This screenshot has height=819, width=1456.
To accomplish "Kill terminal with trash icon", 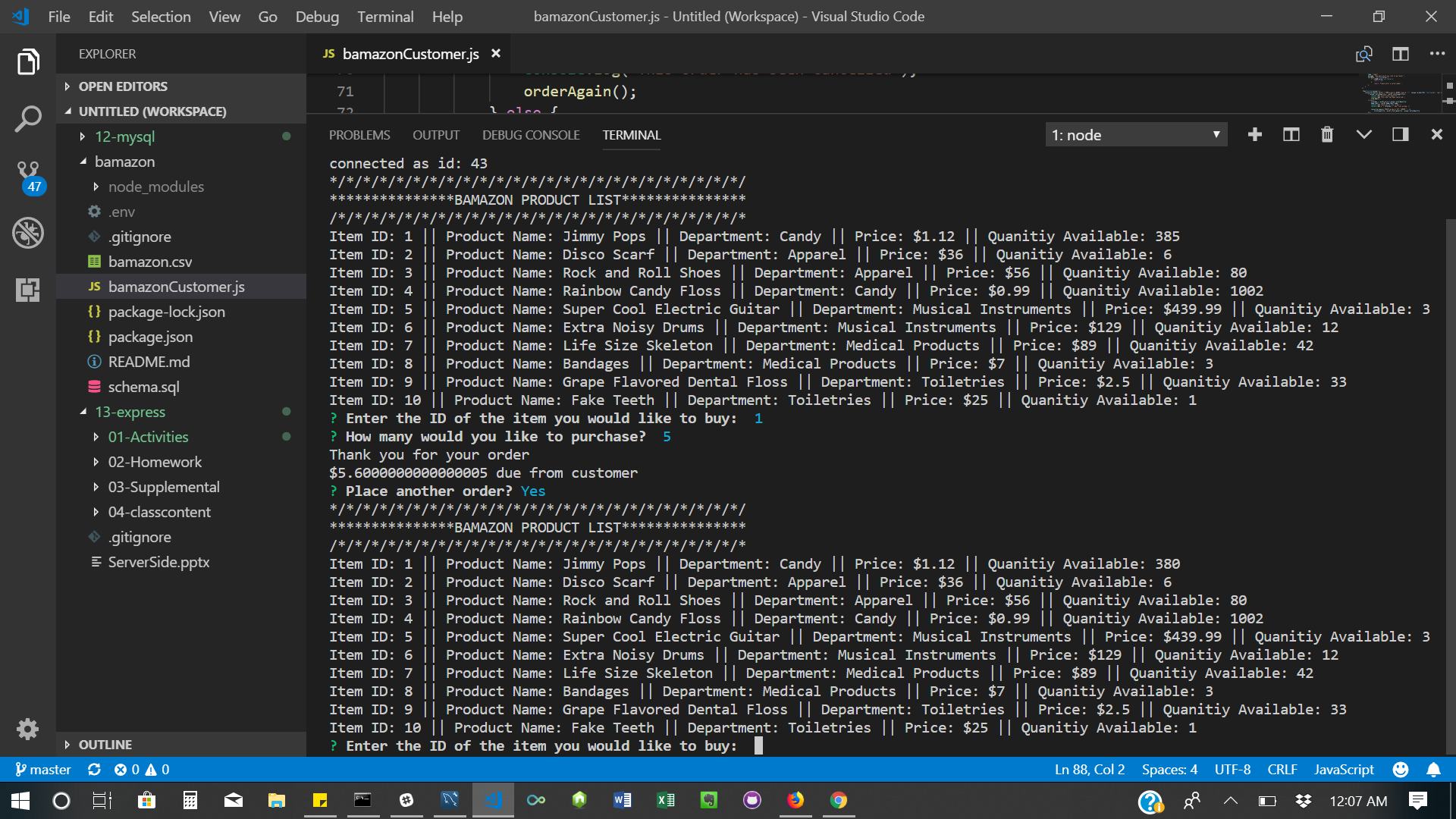I will [1327, 135].
